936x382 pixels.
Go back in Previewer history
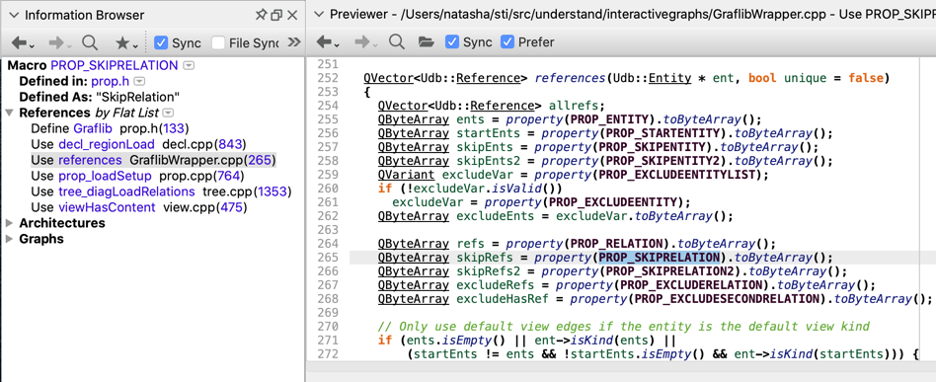click(x=327, y=42)
